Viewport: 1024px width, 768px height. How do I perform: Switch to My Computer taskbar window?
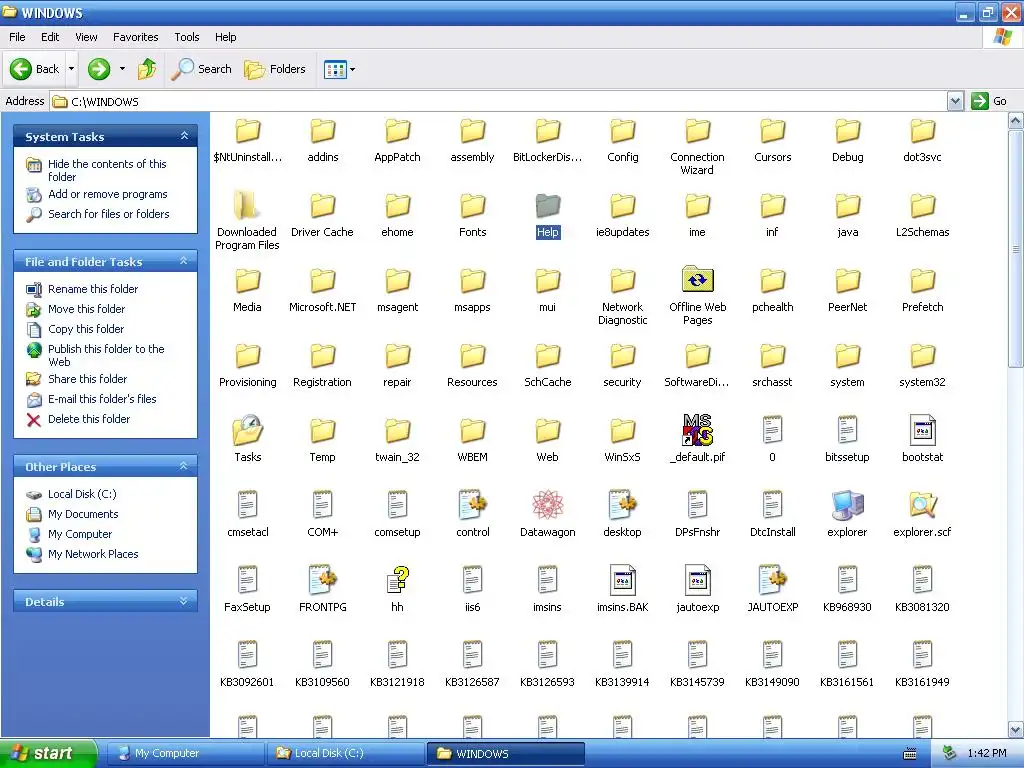coord(185,753)
